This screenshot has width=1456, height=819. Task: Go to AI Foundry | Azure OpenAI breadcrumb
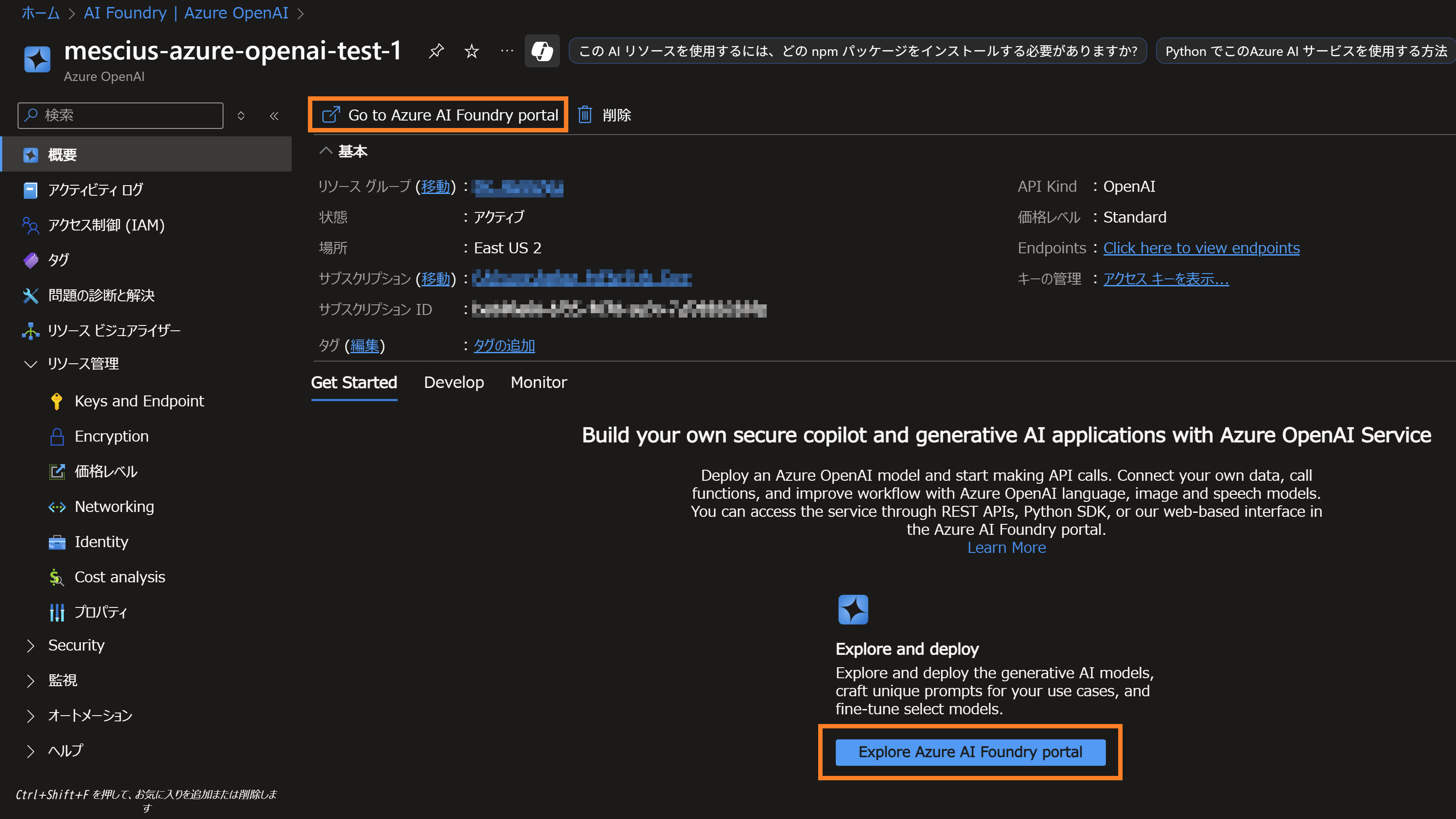(186, 12)
